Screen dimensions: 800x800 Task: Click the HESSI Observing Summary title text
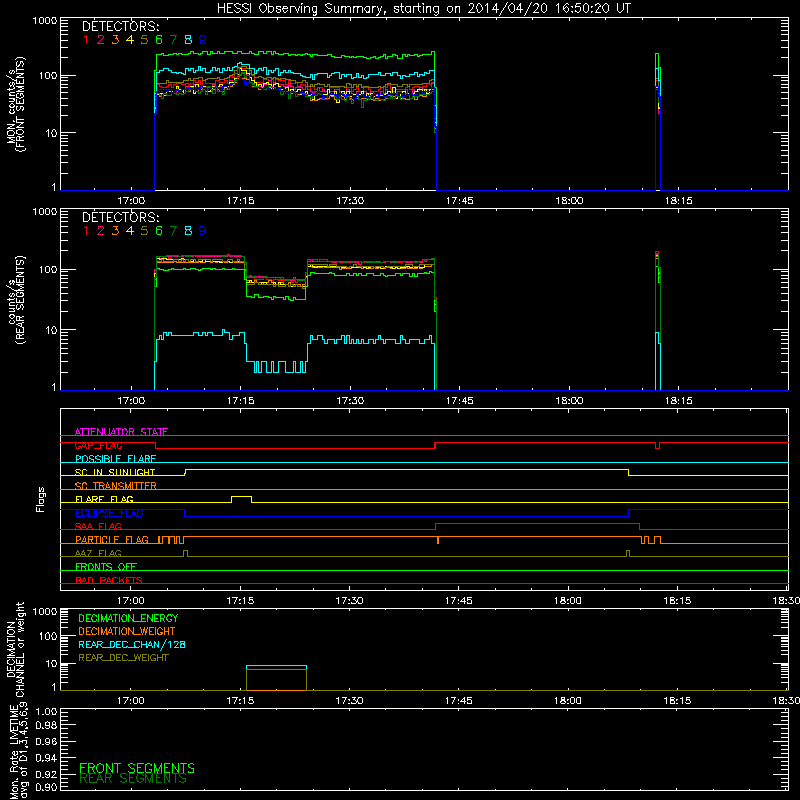424,8
